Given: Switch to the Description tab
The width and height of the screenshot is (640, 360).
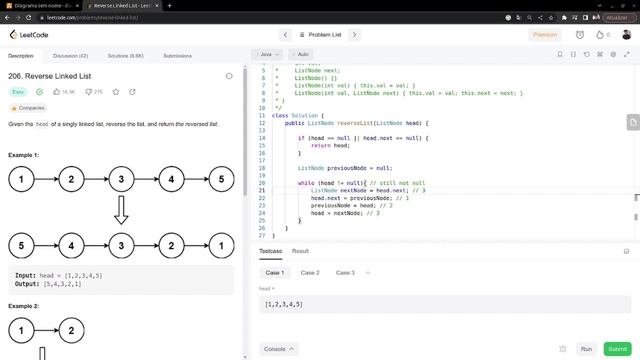Looking at the screenshot, I should coord(21,56).
